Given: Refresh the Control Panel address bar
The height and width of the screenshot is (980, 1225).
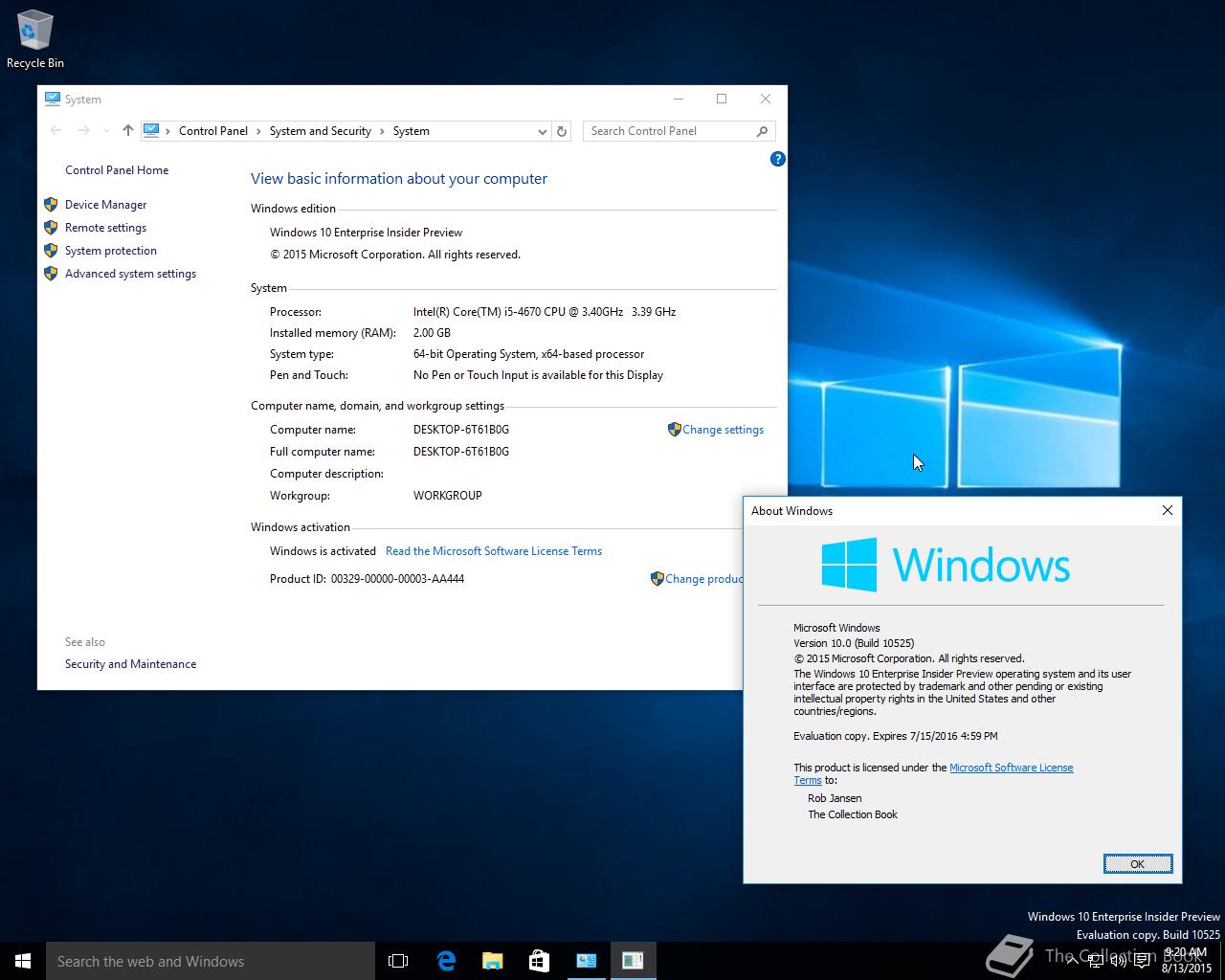Looking at the screenshot, I should click(562, 131).
